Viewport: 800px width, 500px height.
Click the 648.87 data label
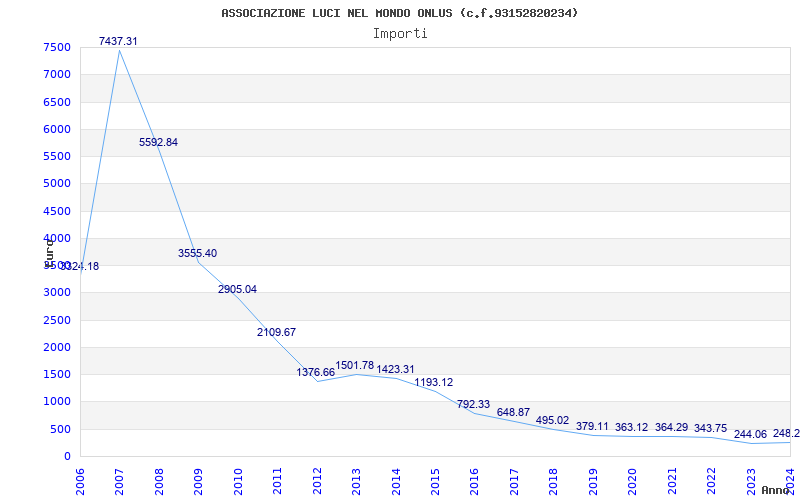(x=513, y=412)
